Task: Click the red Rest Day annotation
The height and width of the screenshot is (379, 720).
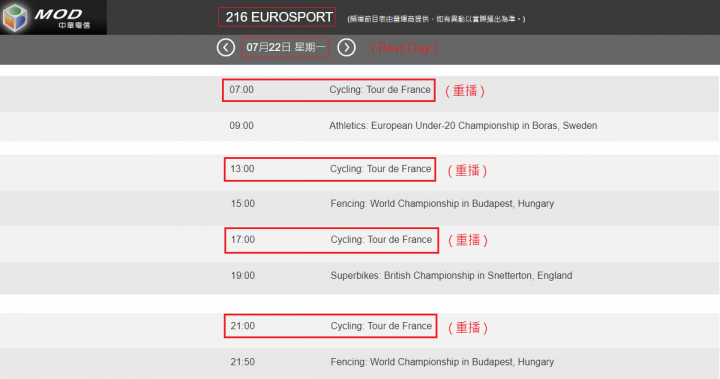Action: pyautogui.click(x=405, y=47)
